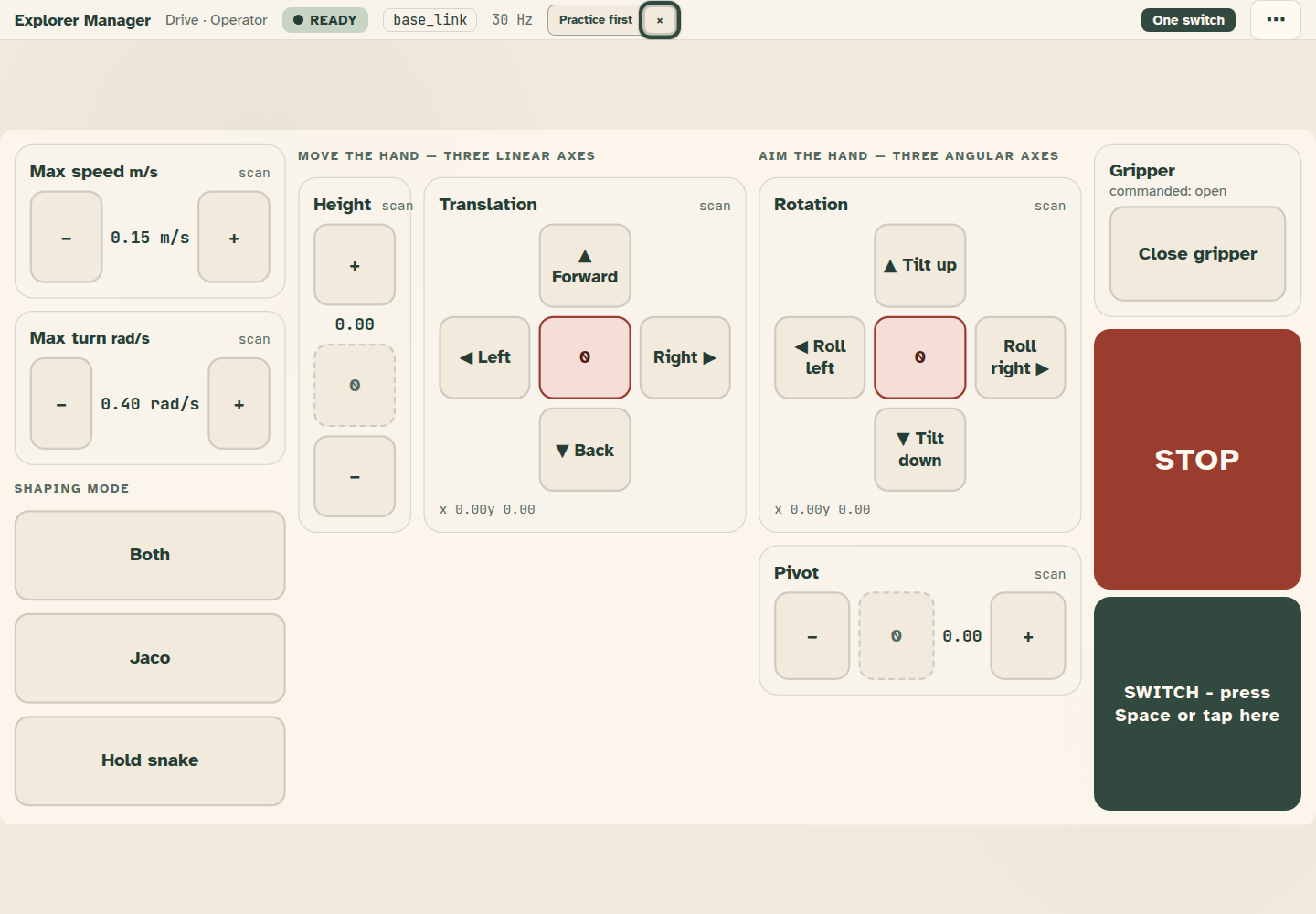Move the hand Back
The width and height of the screenshot is (1316, 914).
click(585, 450)
